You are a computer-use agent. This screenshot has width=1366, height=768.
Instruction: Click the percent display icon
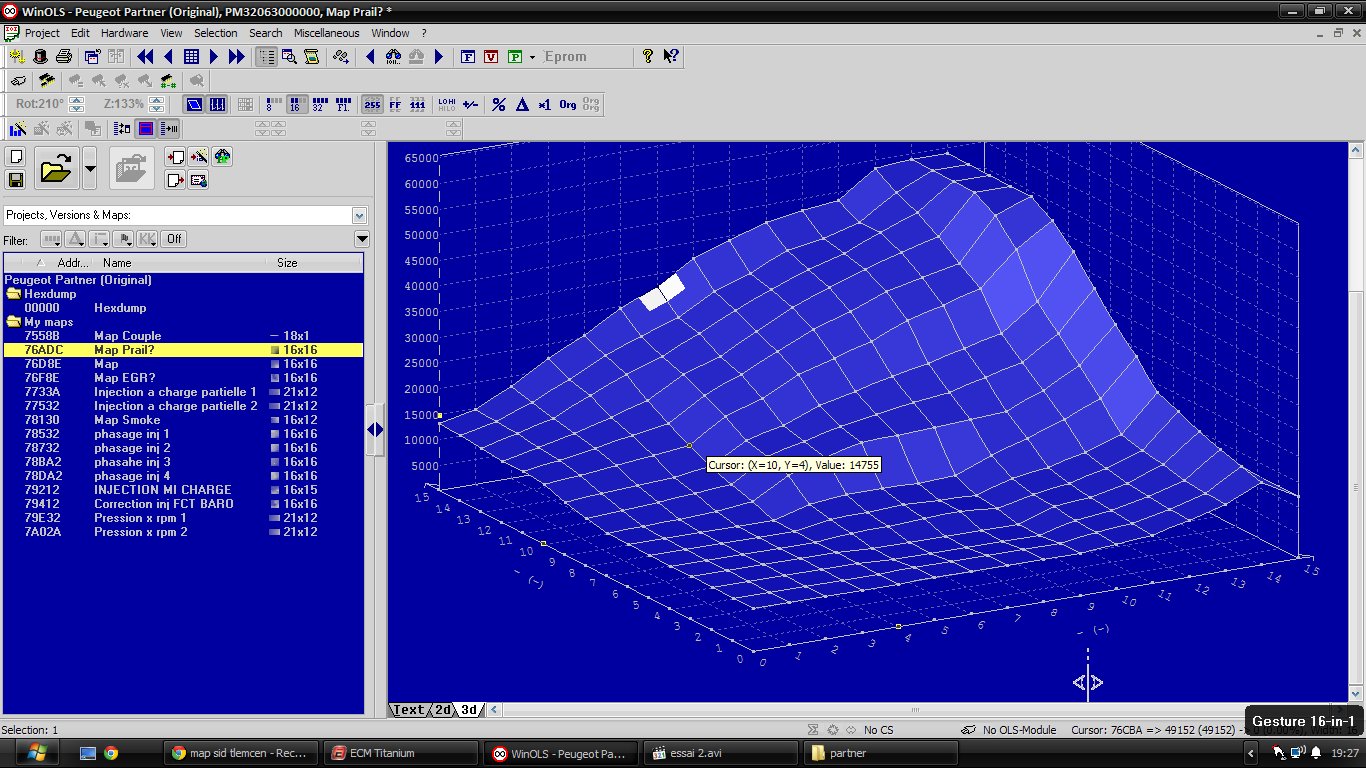(x=498, y=105)
